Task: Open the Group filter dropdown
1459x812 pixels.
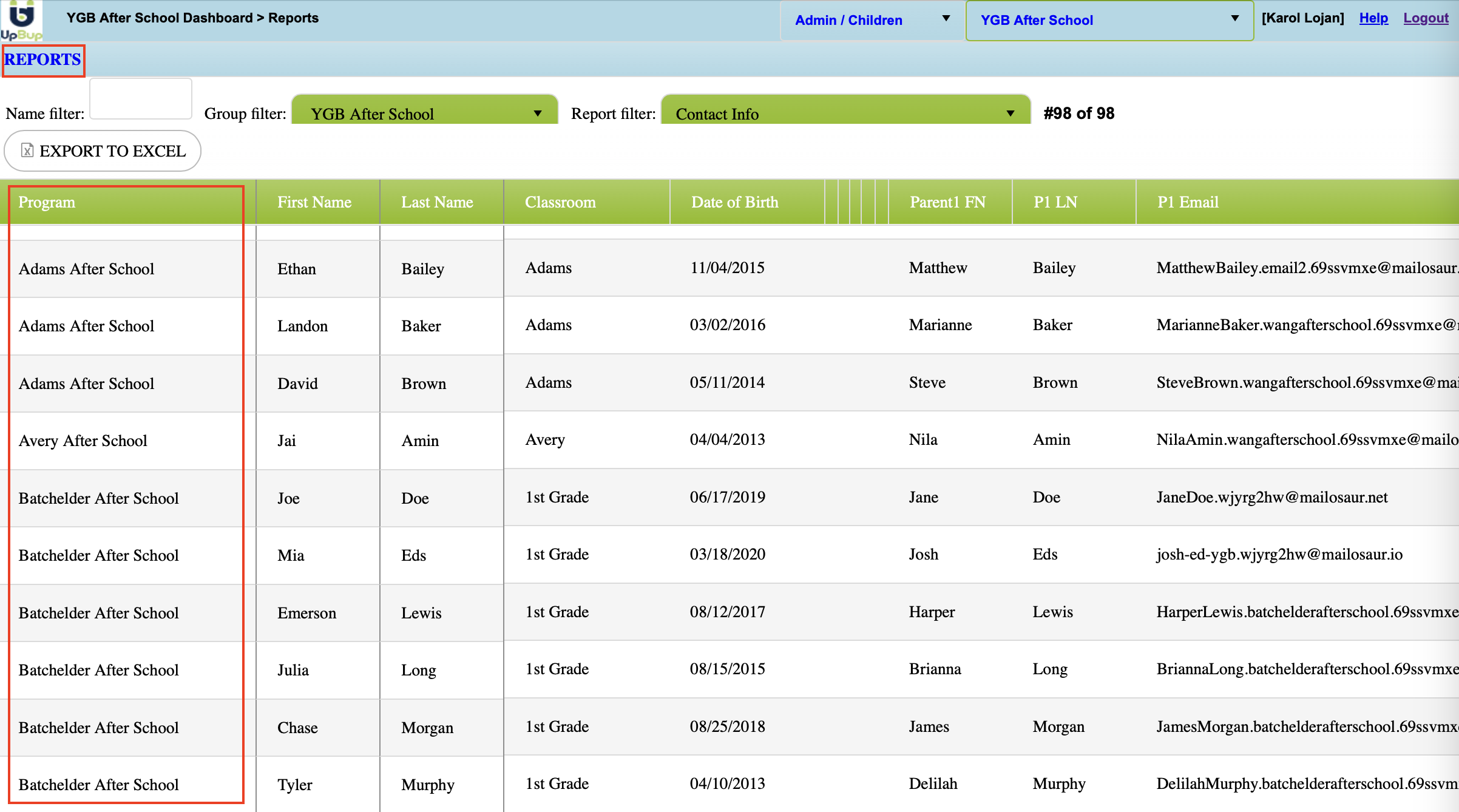Action: tap(424, 113)
